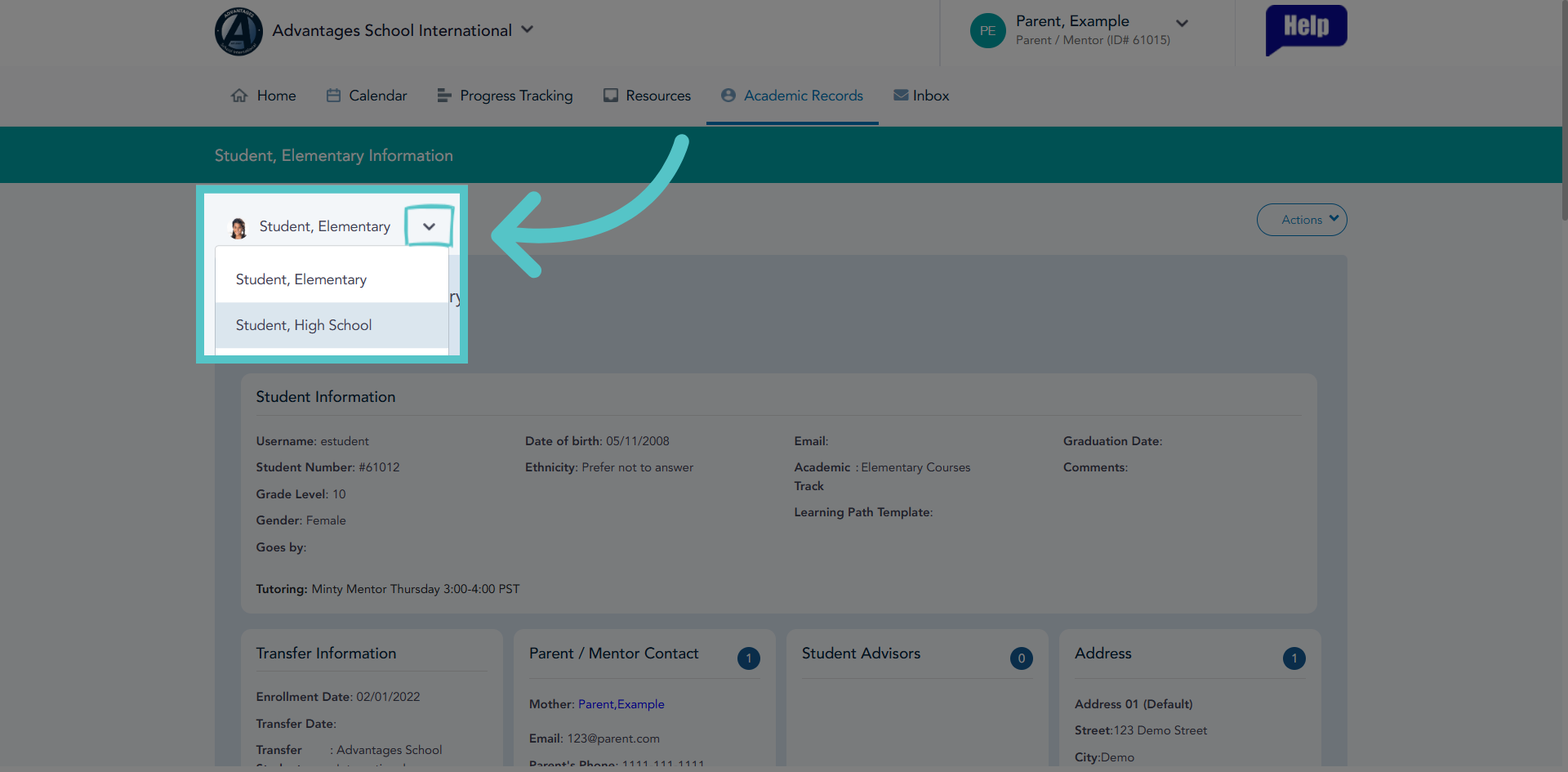Click the Minty Mentor tutoring schedule text

[416, 589]
